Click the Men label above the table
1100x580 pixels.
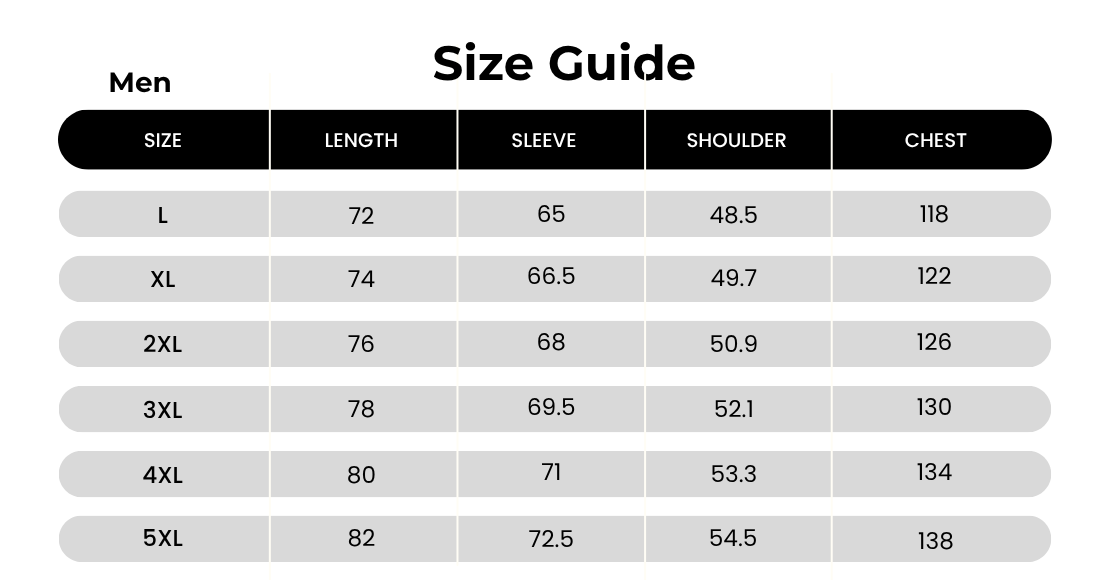click(x=140, y=83)
